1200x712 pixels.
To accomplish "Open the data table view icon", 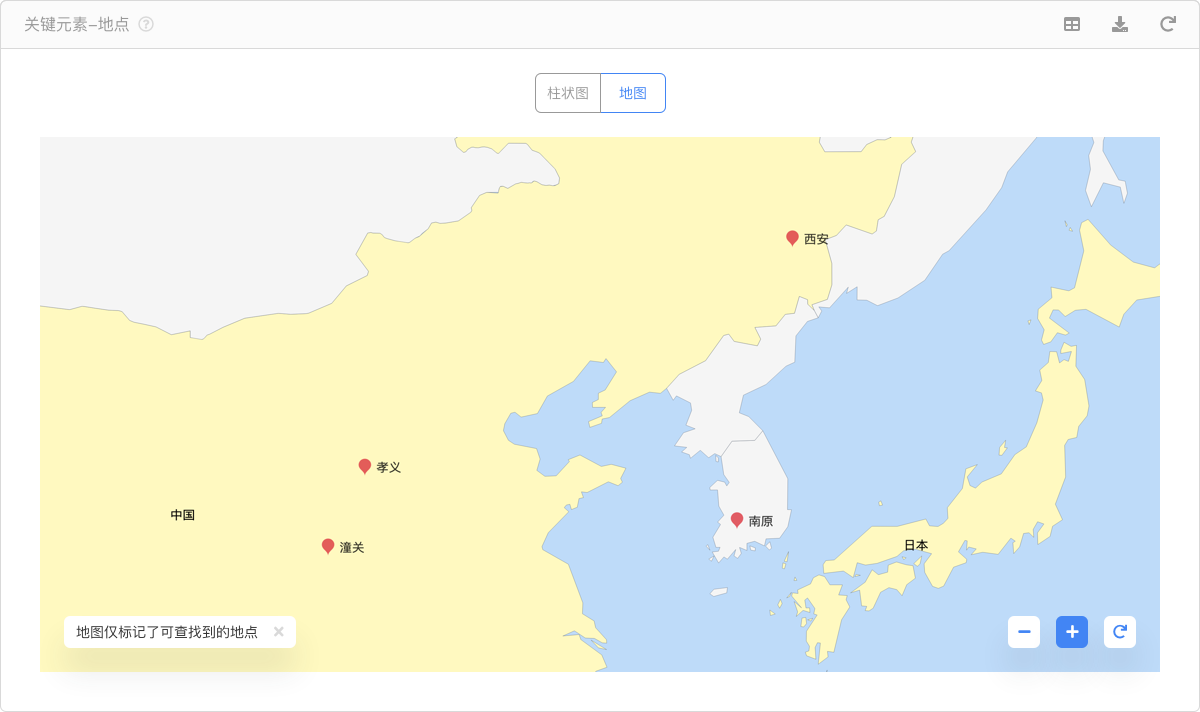I will click(x=1071, y=24).
